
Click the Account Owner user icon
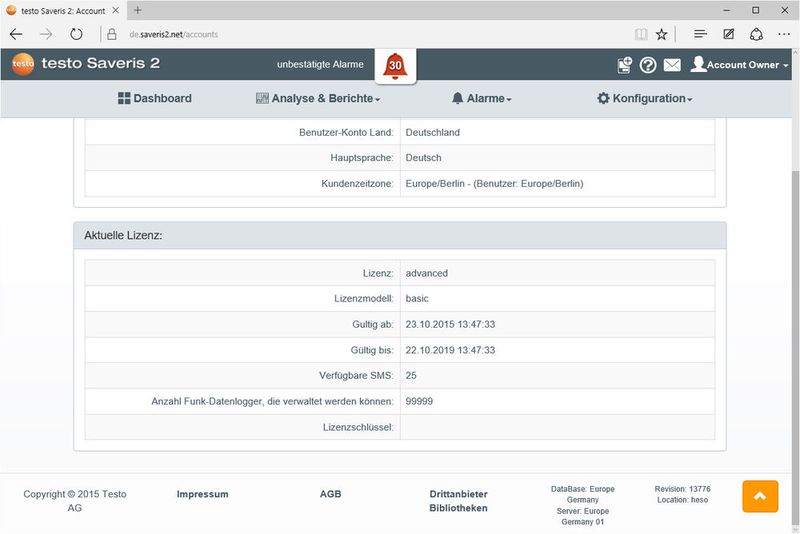pos(698,64)
